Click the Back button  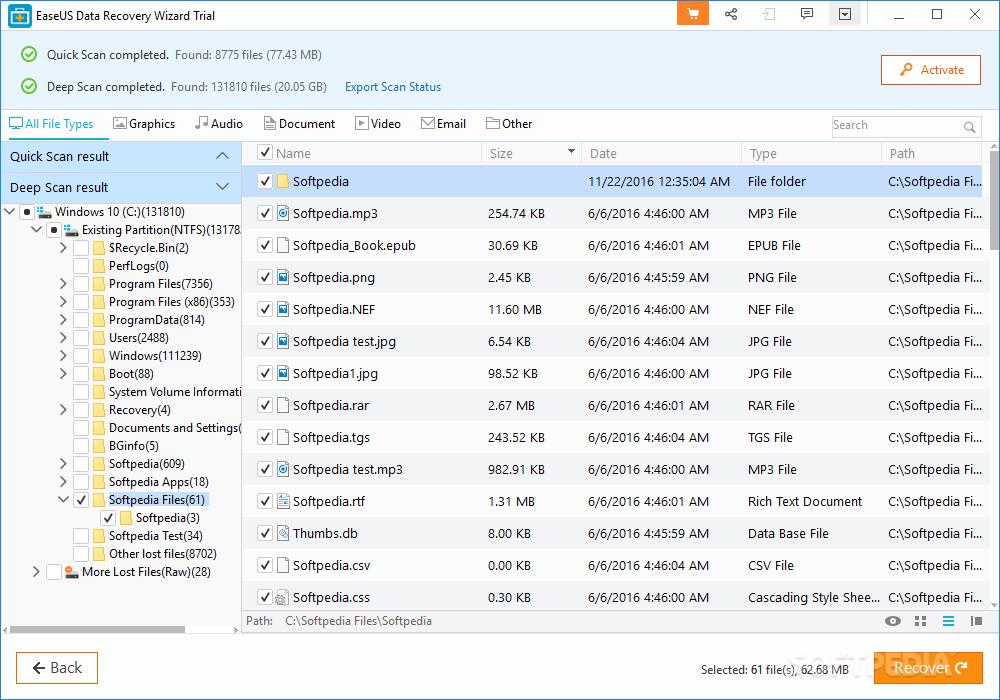57,667
